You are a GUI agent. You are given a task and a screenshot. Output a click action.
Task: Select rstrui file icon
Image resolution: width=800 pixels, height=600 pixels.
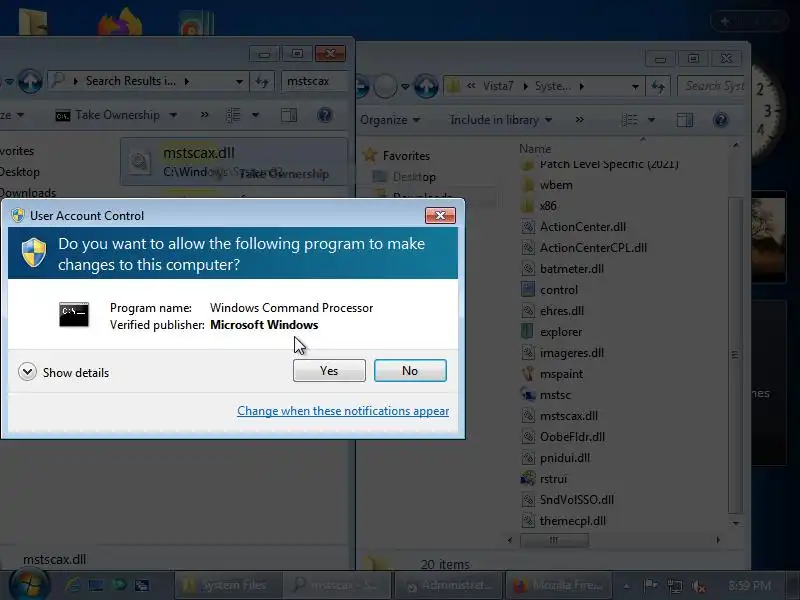pos(528,478)
